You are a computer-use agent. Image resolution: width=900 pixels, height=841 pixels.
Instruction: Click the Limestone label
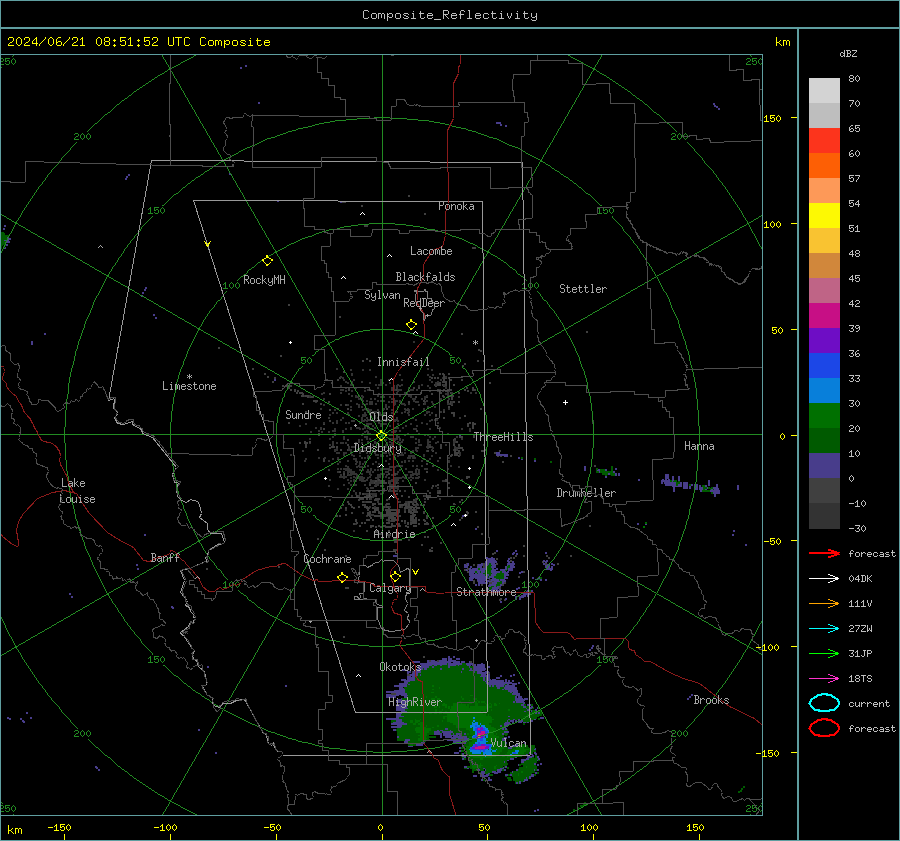[189, 386]
